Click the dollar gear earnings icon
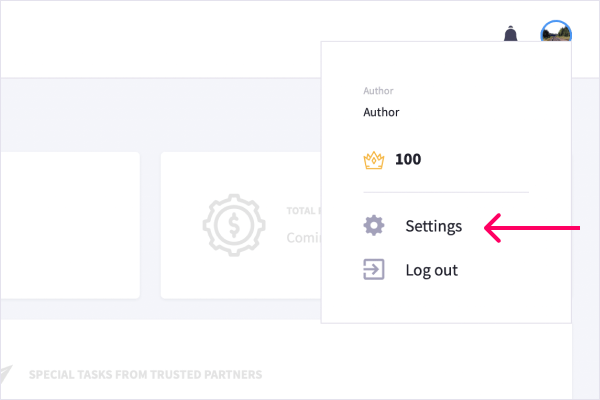This screenshot has width=600, height=400. tap(234, 225)
